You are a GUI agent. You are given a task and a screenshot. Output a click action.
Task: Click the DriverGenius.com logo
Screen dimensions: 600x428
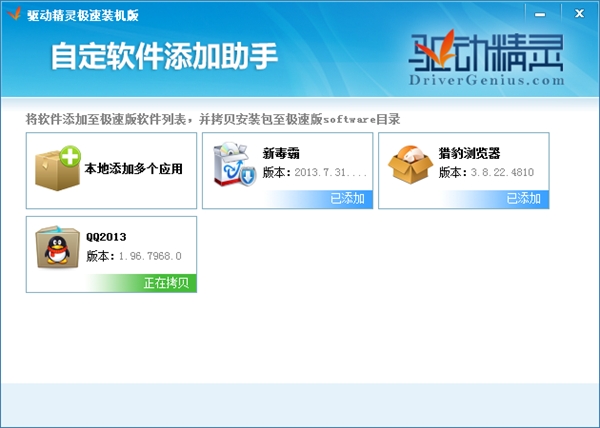coord(486,58)
